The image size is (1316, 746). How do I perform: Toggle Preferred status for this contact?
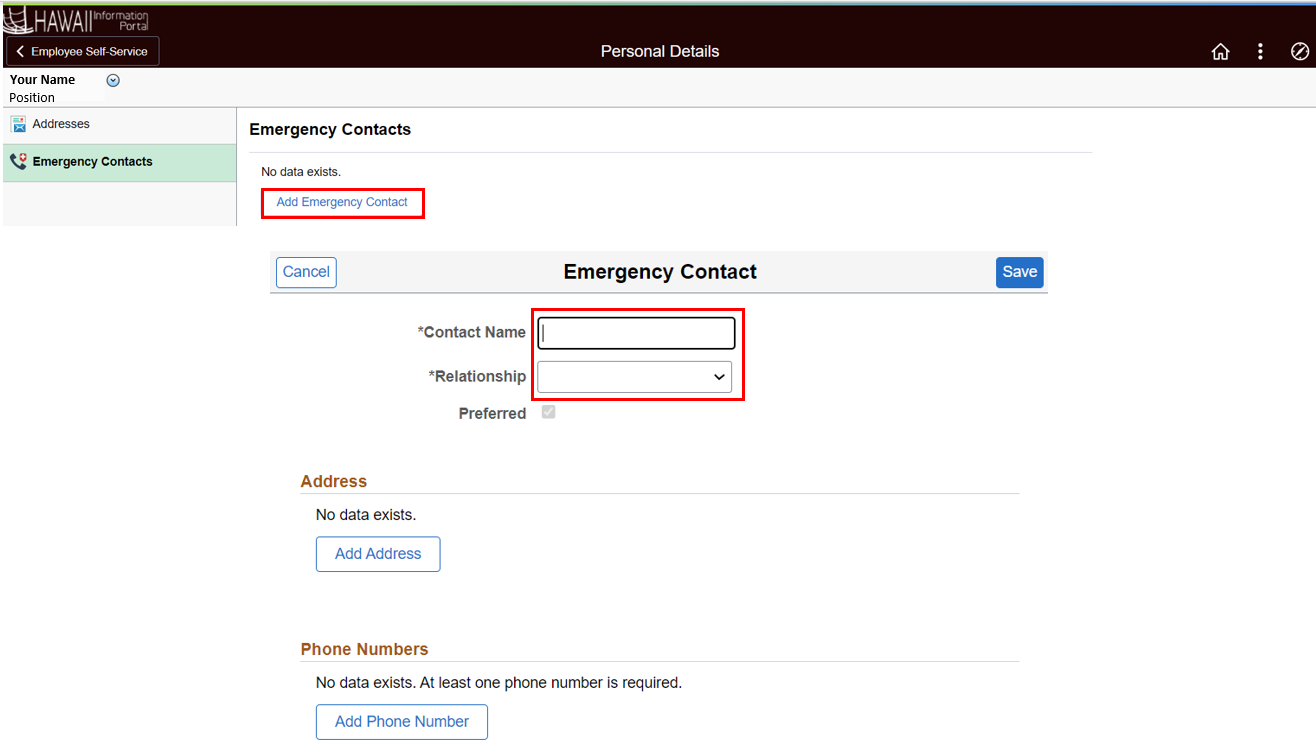pyautogui.click(x=548, y=411)
